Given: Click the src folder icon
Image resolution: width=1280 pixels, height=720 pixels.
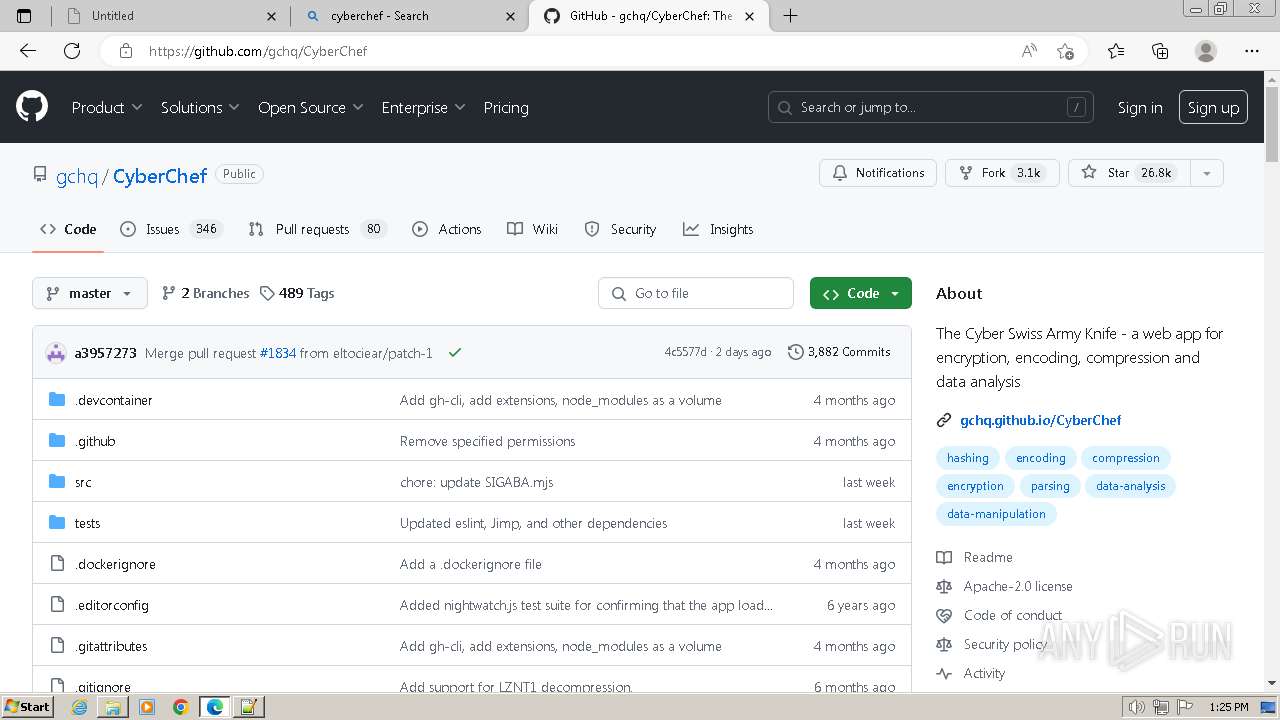Looking at the screenshot, I should click(57, 482).
